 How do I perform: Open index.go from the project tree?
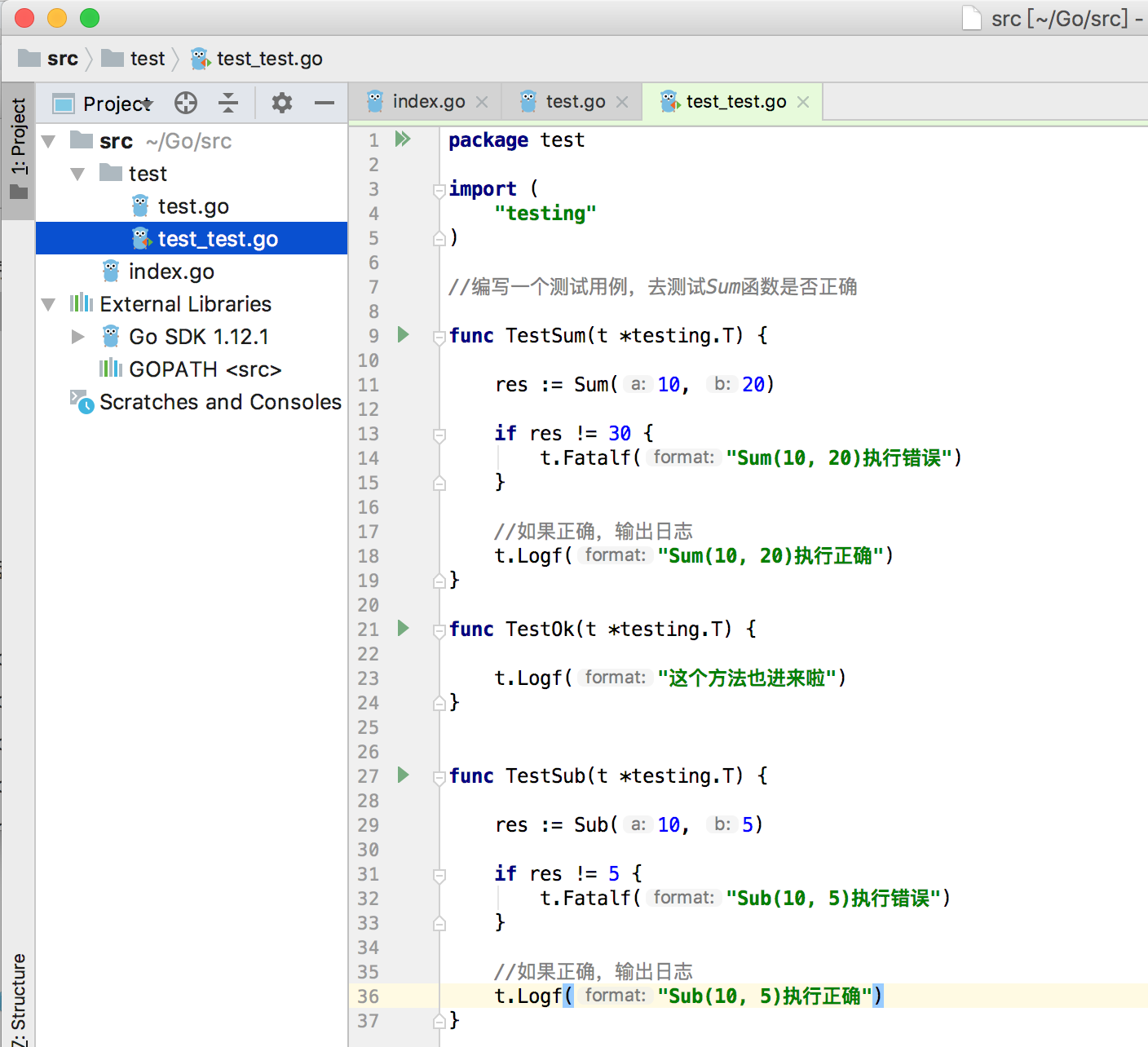pos(171,272)
